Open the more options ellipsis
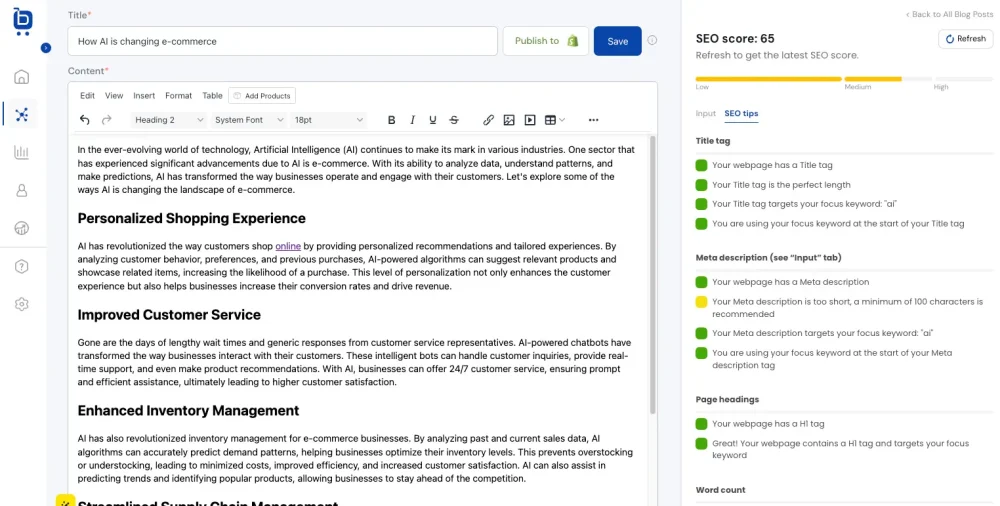Image resolution: width=1000 pixels, height=506 pixels. (x=594, y=120)
